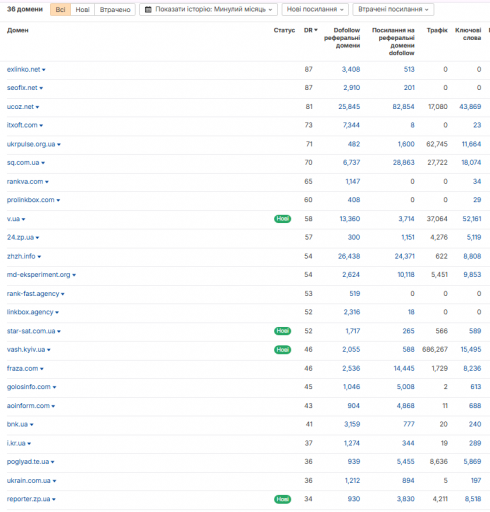
Task: Open the md-eksperiment.org domain link
Action: (x=39, y=275)
